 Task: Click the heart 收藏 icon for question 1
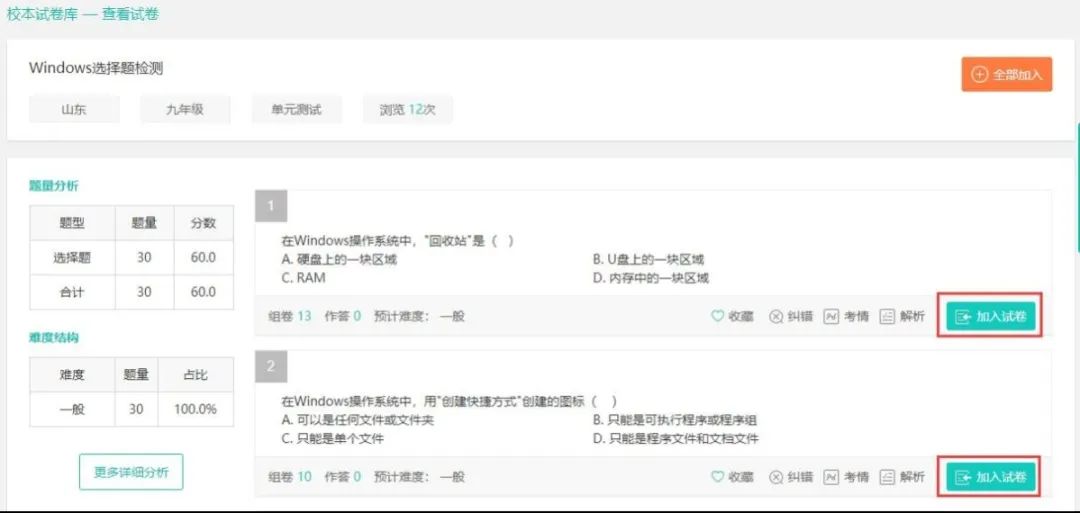(x=717, y=316)
